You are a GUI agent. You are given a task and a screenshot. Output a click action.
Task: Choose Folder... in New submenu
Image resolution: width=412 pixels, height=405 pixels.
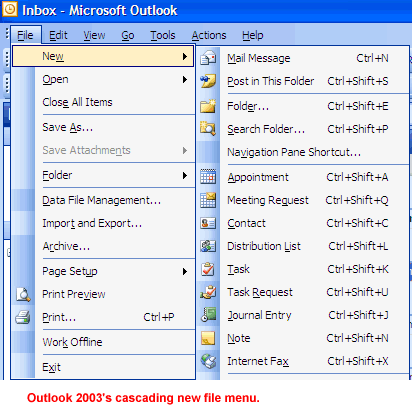[303, 106]
